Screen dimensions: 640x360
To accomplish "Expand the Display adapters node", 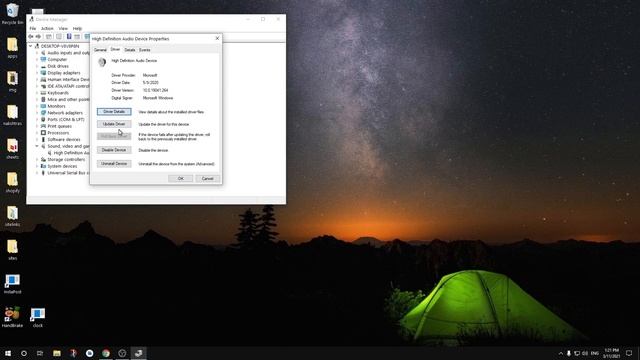I will 37,73.
